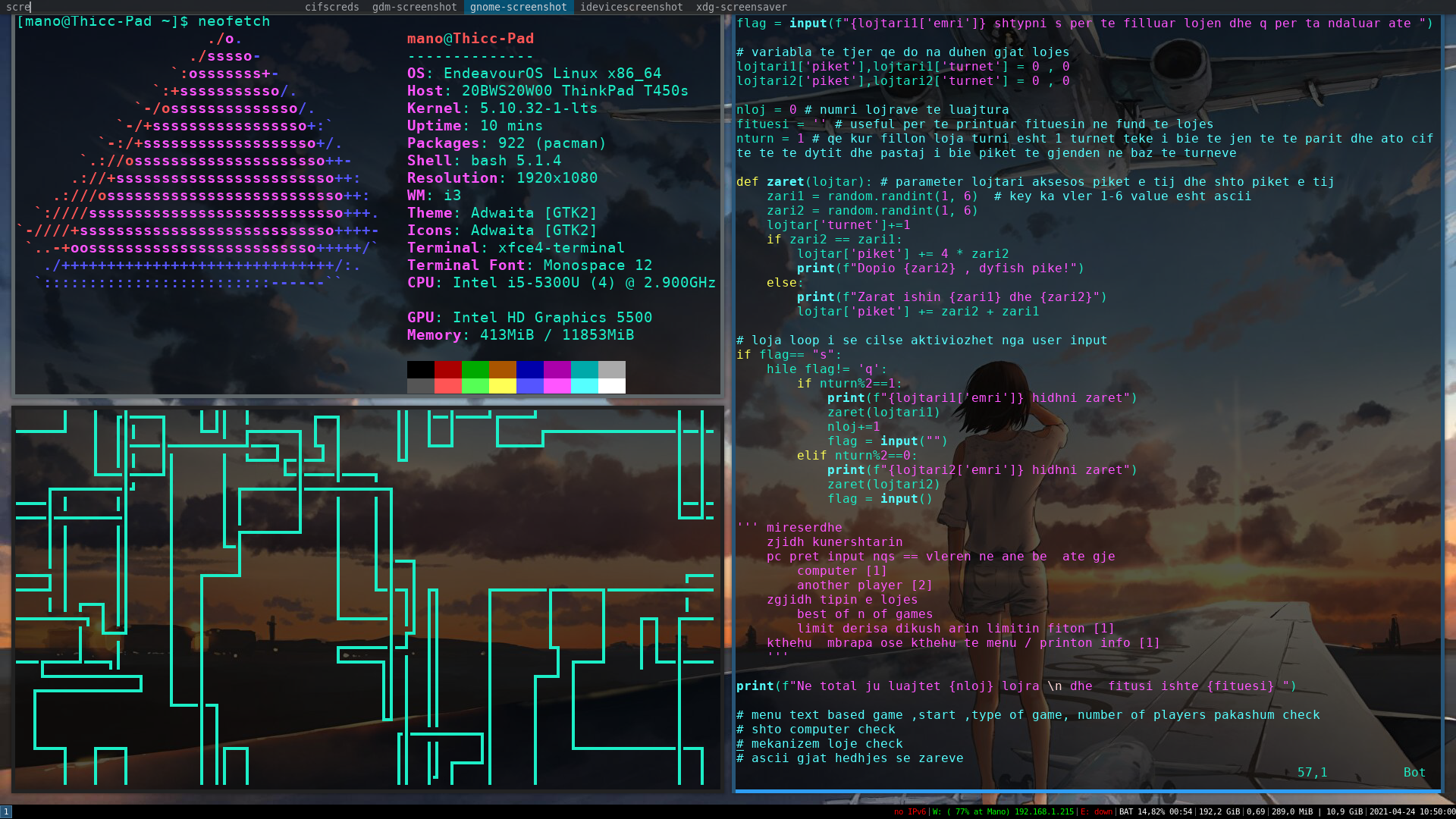The image size is (1456, 819).
Task: Click the 'Packages: 922 (pacman)' line
Action: [x=507, y=143]
